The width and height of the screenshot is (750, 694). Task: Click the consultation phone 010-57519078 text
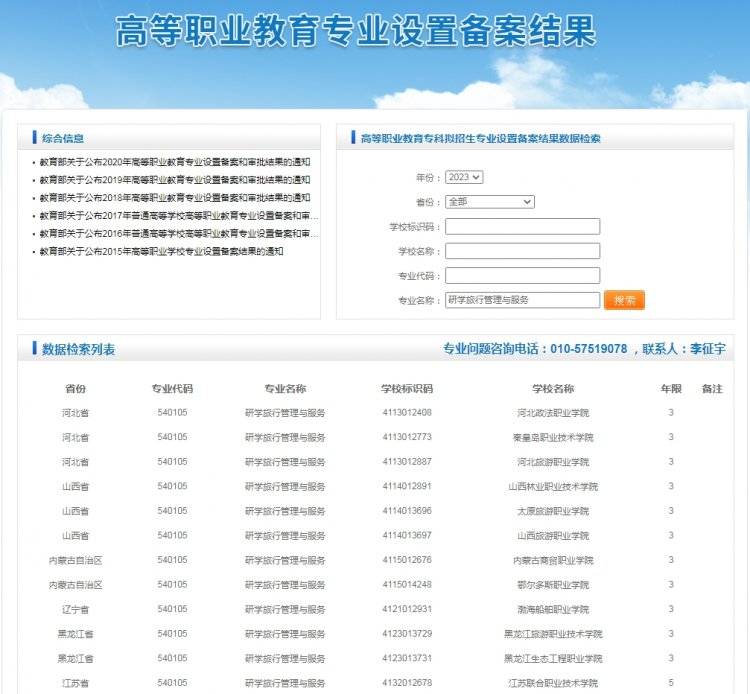click(588, 349)
